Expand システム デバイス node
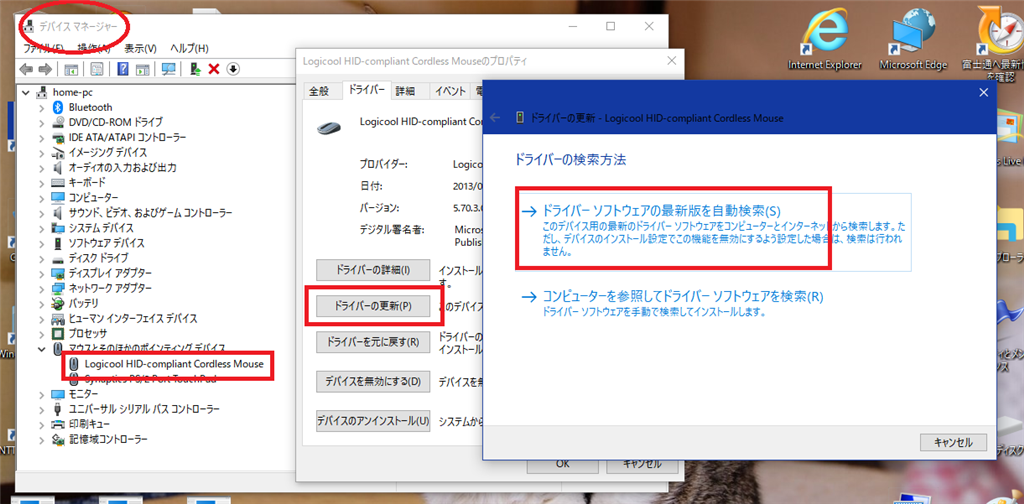This screenshot has width=1024, height=504. [42, 228]
